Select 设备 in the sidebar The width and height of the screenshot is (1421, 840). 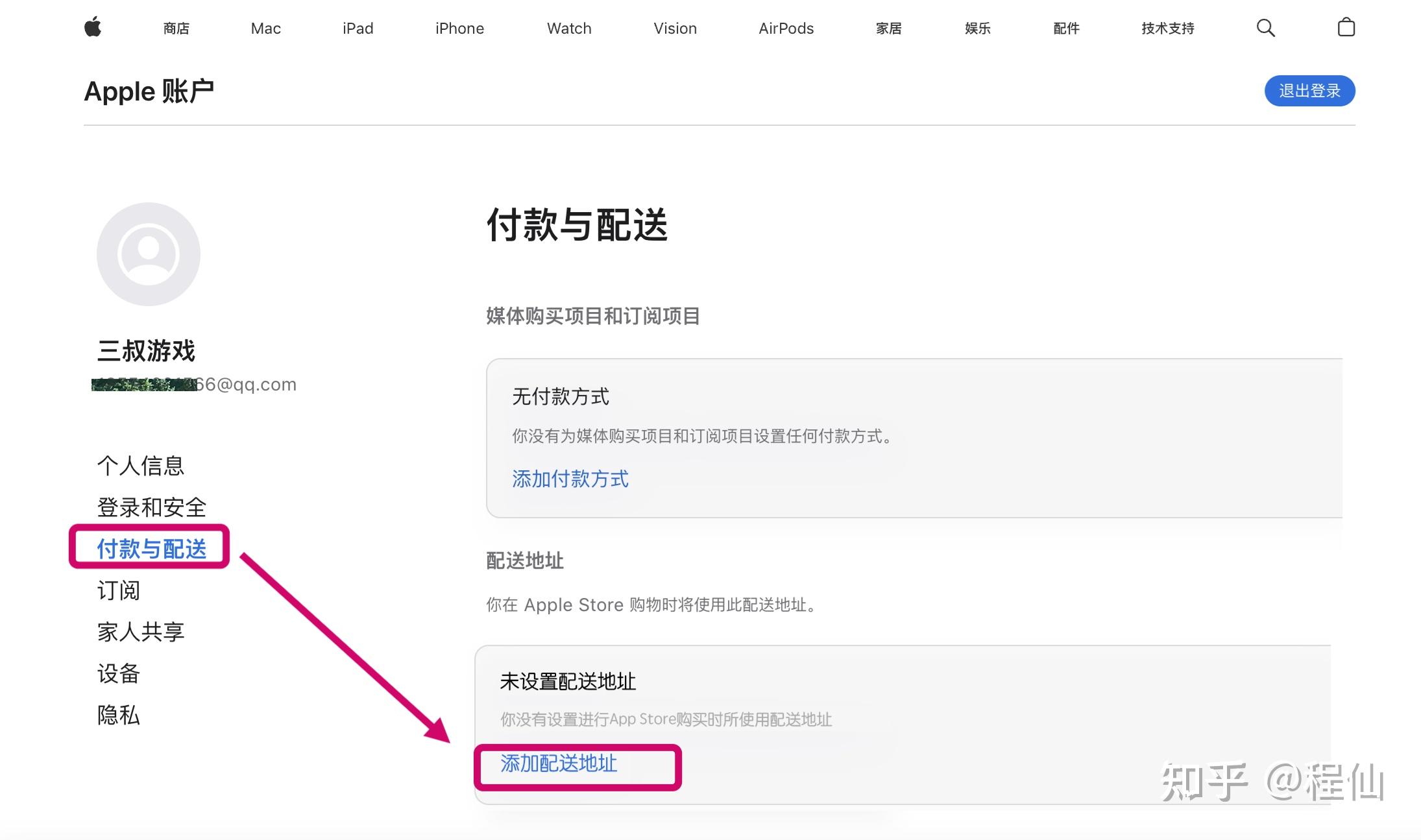pyautogui.click(x=119, y=673)
